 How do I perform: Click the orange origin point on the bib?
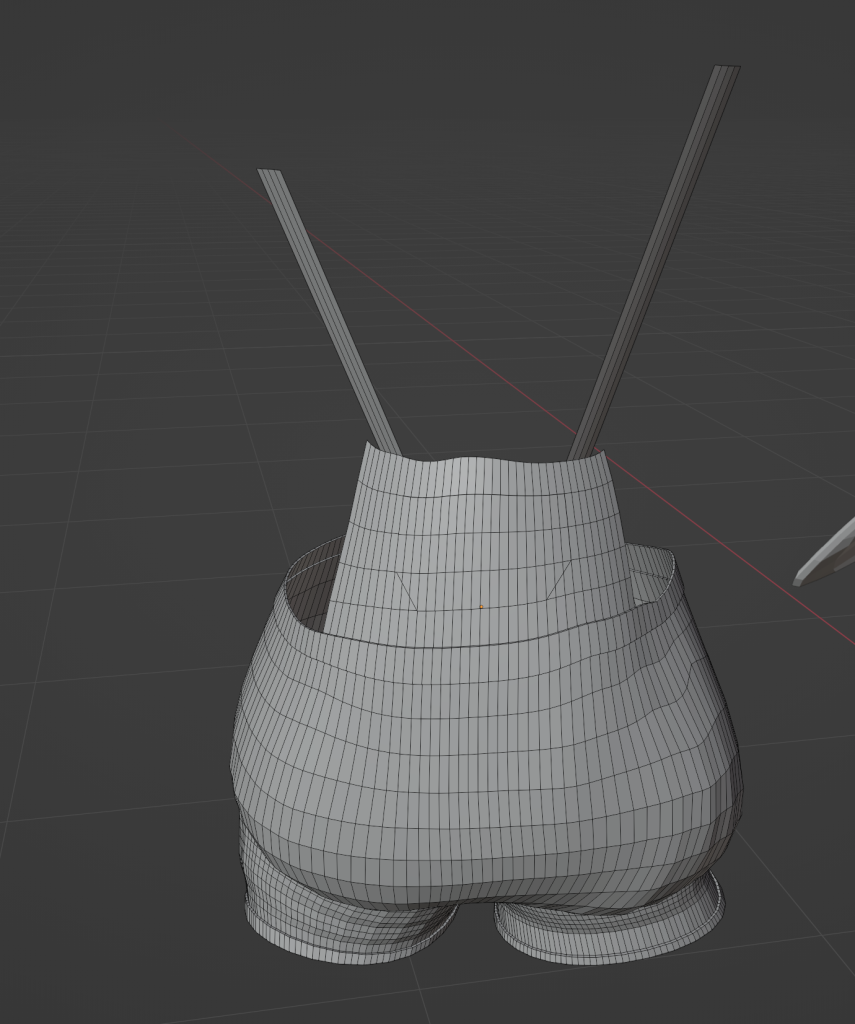[x=481, y=606]
